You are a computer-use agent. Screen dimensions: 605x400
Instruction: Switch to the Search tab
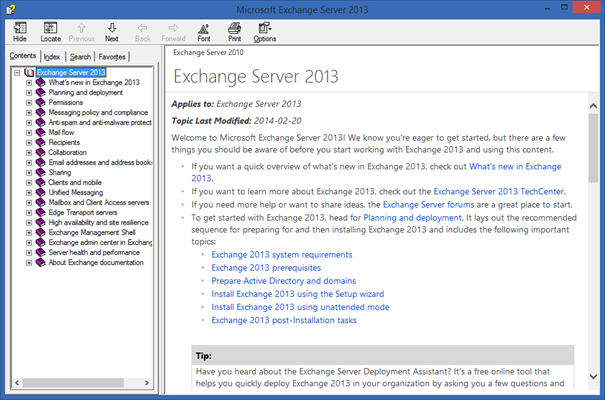tap(80, 57)
